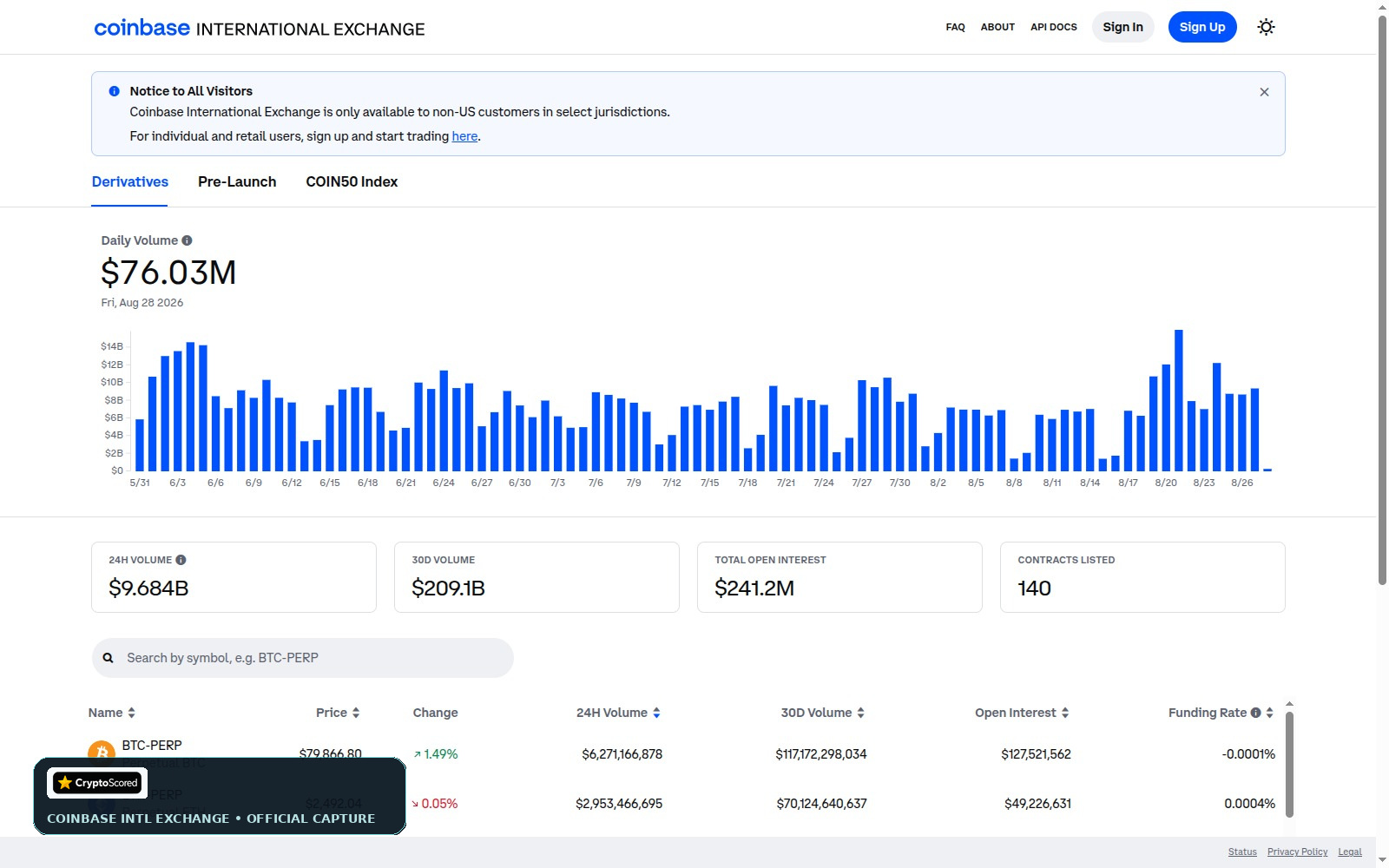The width and height of the screenshot is (1389, 868).
Task: Open the ABOUT page
Action: click(997, 27)
